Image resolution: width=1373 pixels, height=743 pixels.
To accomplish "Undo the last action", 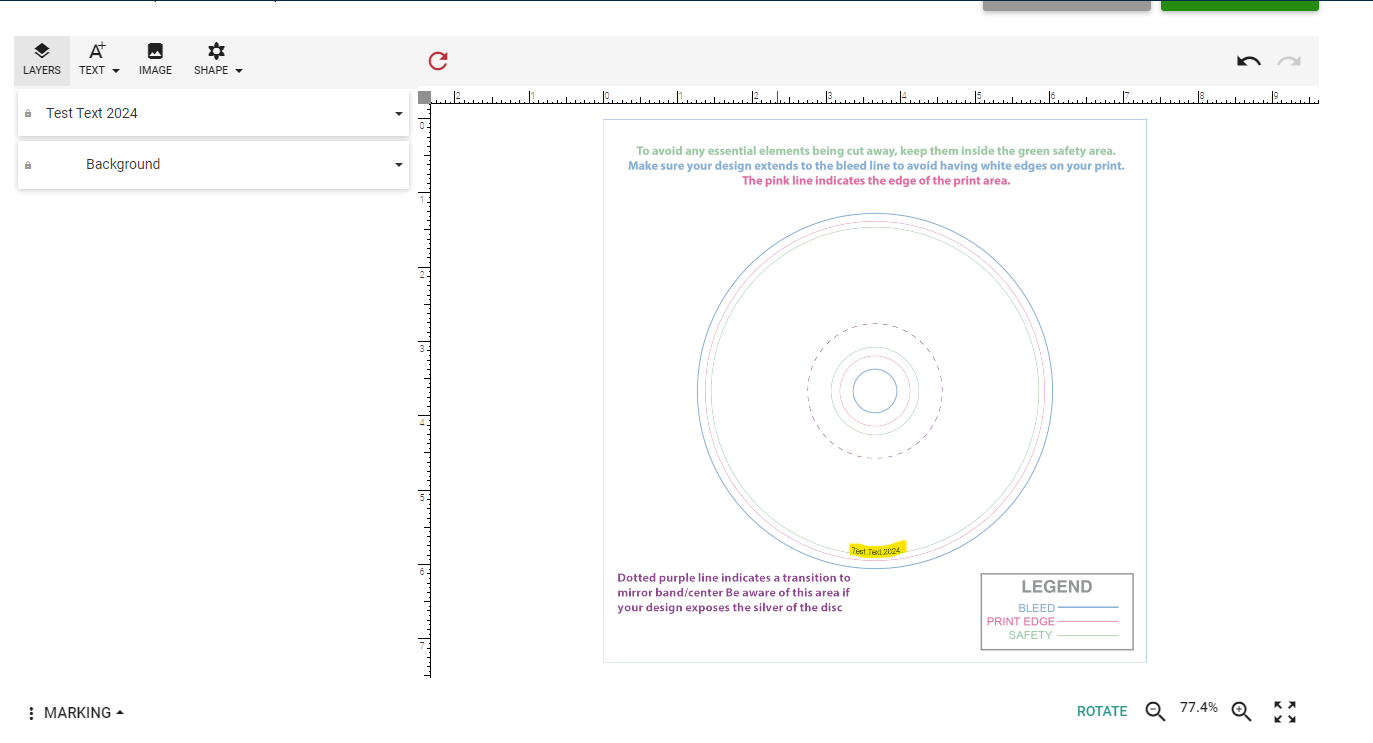I will click(x=1249, y=61).
